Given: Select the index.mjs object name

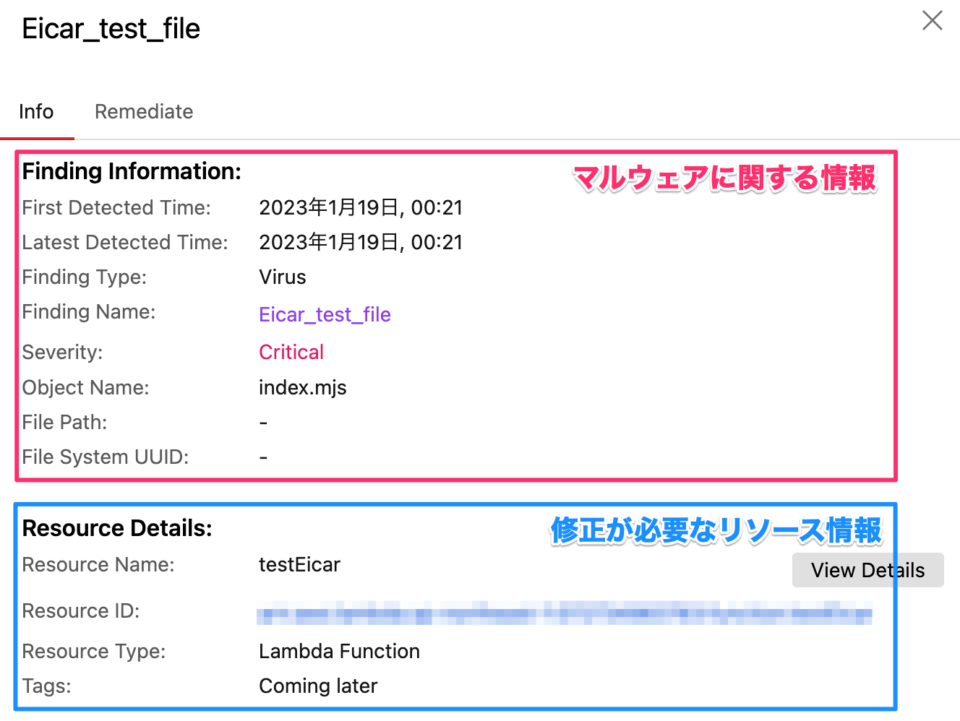Looking at the screenshot, I should pyautogui.click(x=302, y=387).
